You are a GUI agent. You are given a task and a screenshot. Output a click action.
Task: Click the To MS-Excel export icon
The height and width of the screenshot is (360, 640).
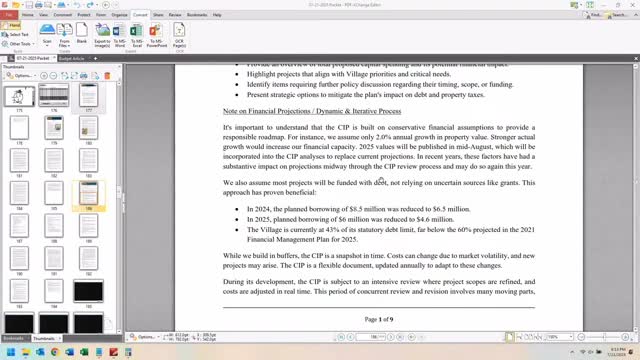137,36
